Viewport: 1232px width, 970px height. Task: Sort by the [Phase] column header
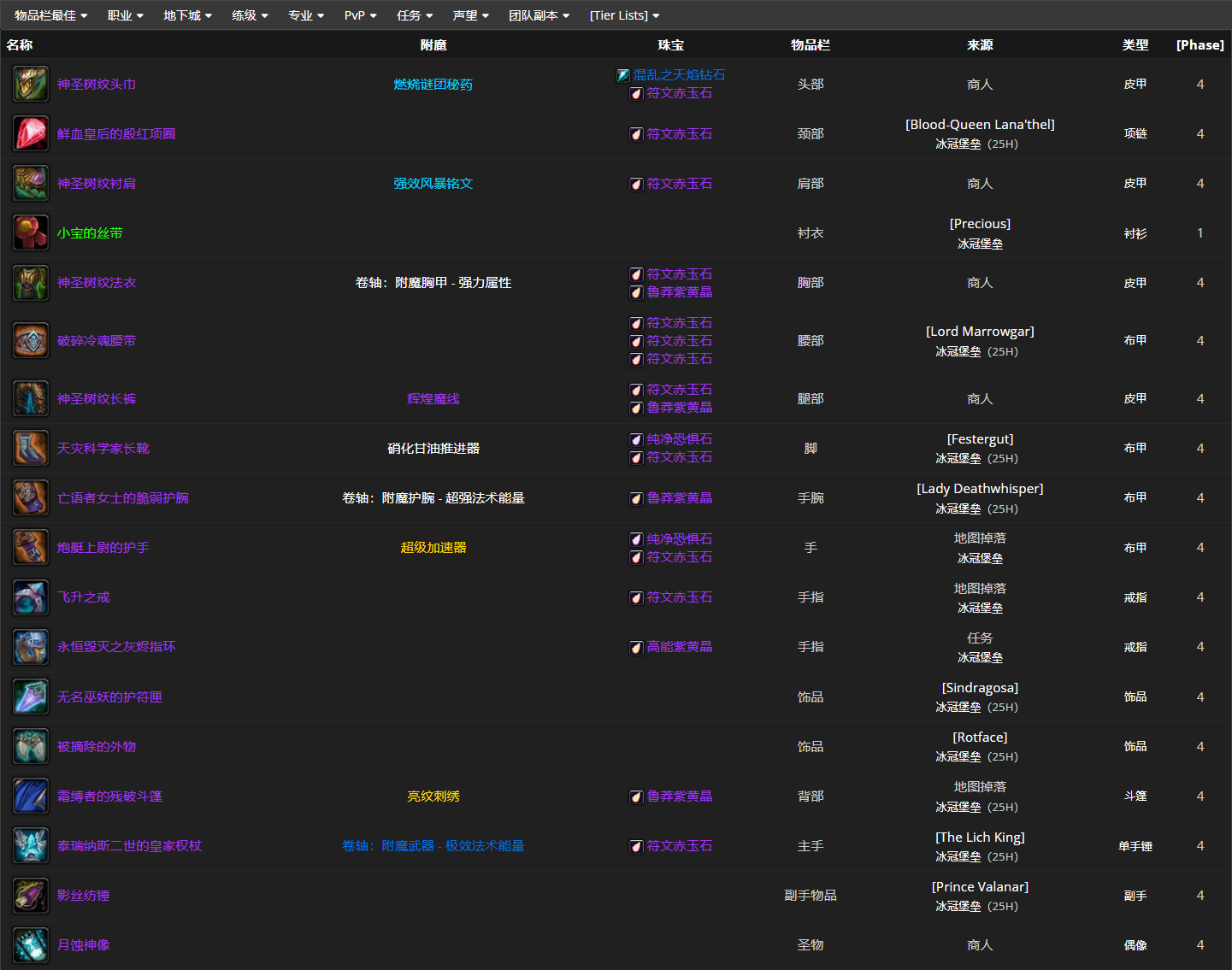point(1200,44)
